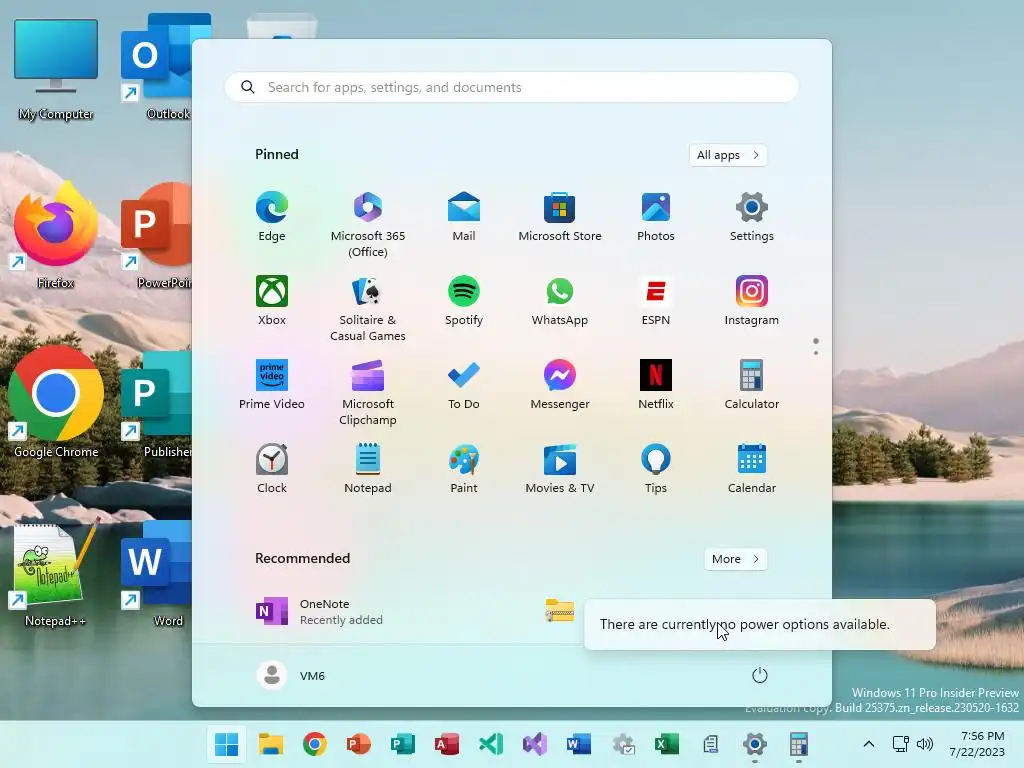1024x768 pixels.
Task: Launch Google Chrome from the taskbar
Action: (x=315, y=744)
